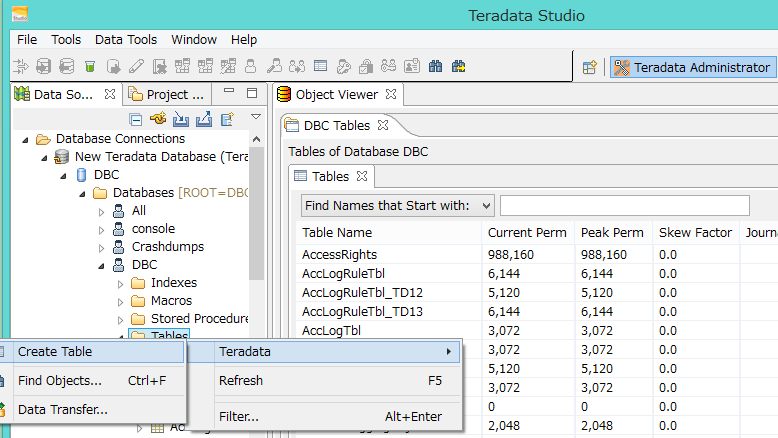The height and width of the screenshot is (438, 778).
Task: Expand the Crashdumps node
Action: tap(101, 248)
